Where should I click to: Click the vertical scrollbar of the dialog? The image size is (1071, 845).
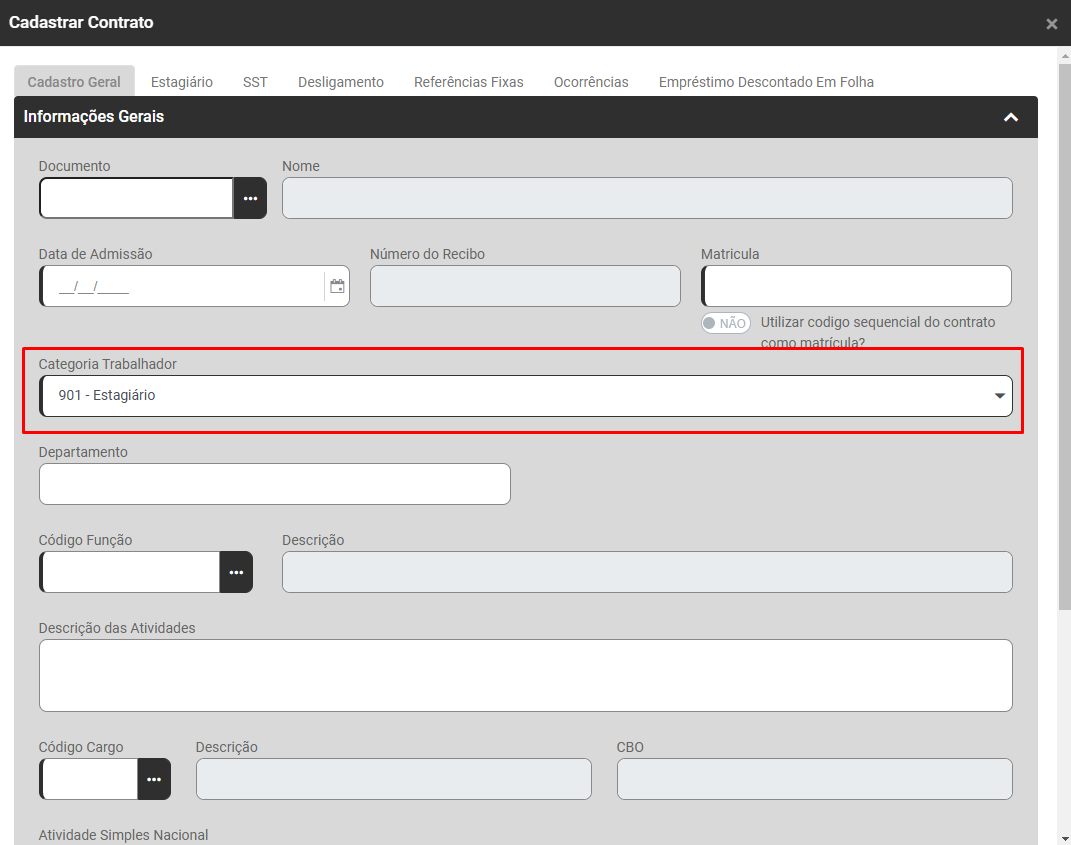pos(1064,330)
